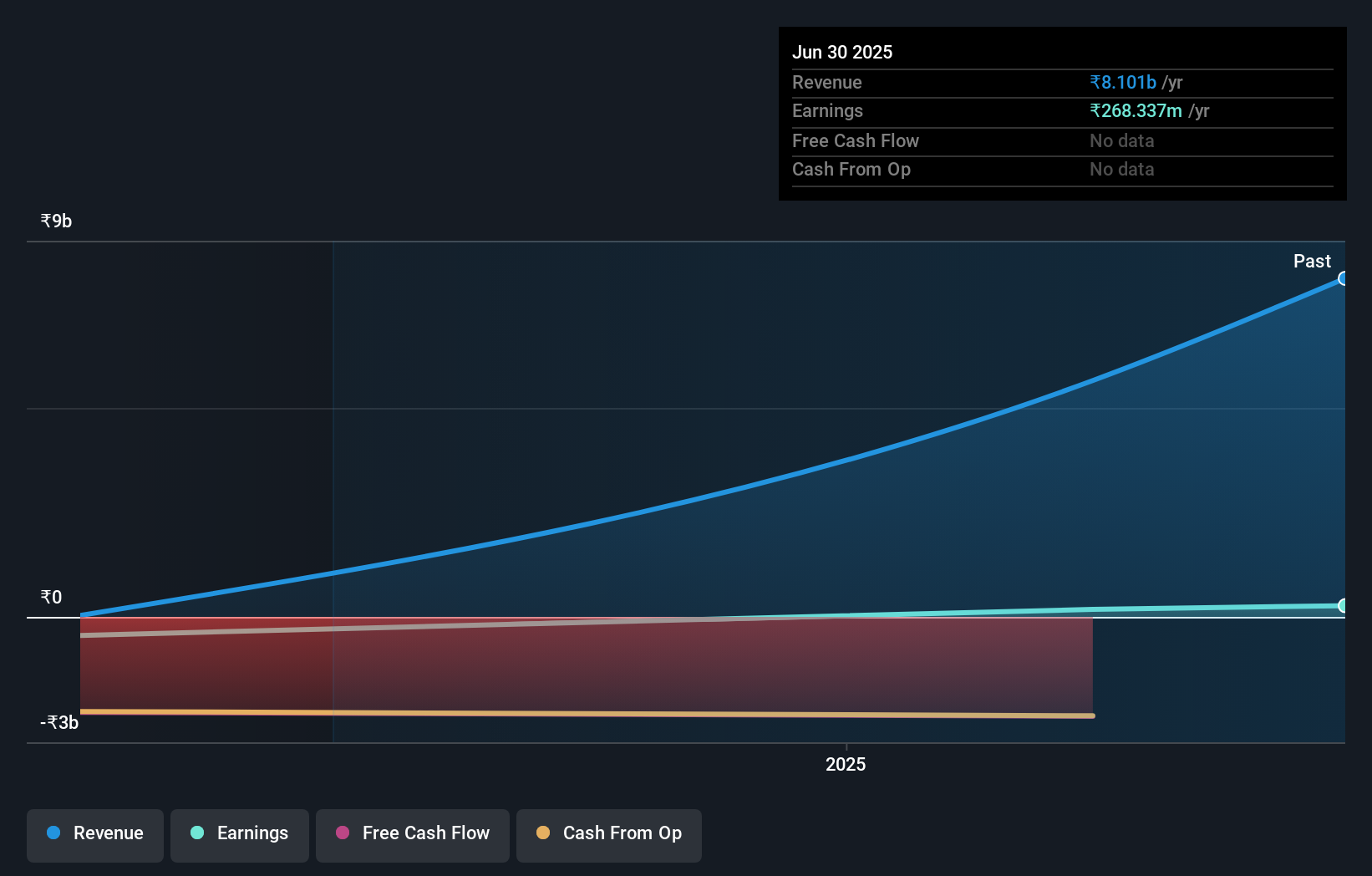This screenshot has width=1372, height=876.
Task: Toggle the Earnings series visibility
Action: (x=240, y=834)
